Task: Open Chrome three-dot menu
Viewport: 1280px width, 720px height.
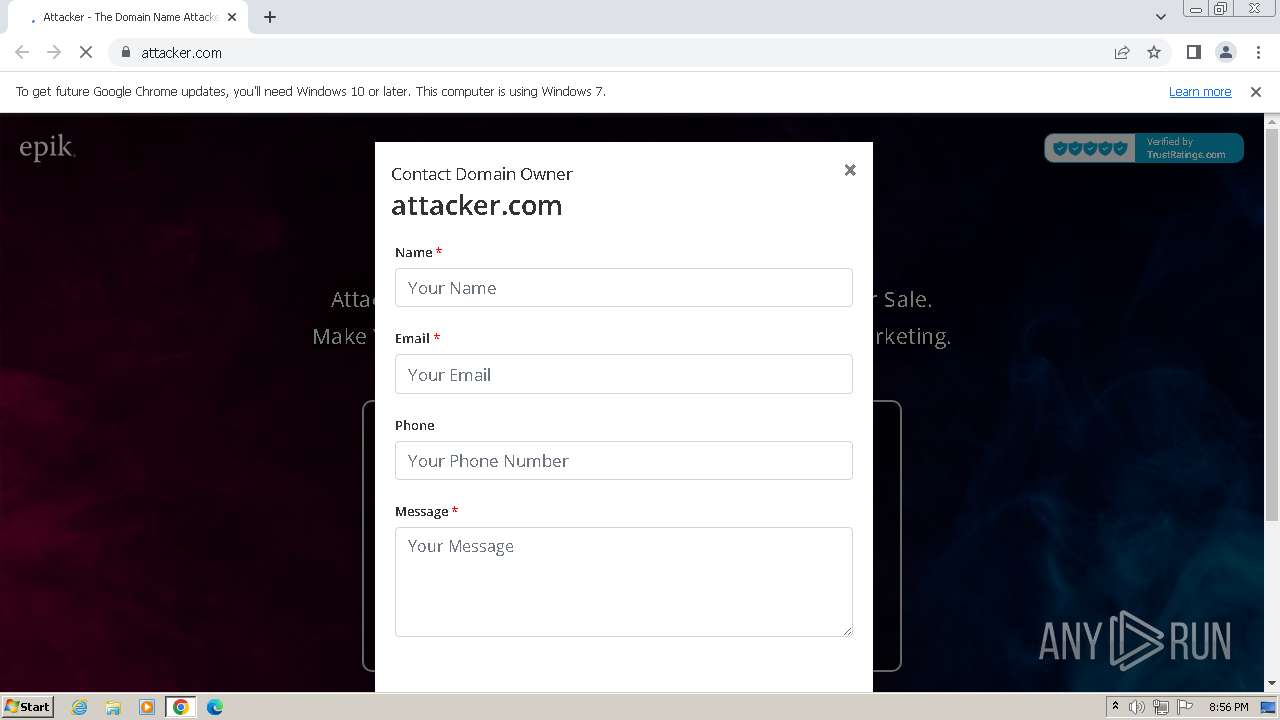Action: pyautogui.click(x=1258, y=52)
